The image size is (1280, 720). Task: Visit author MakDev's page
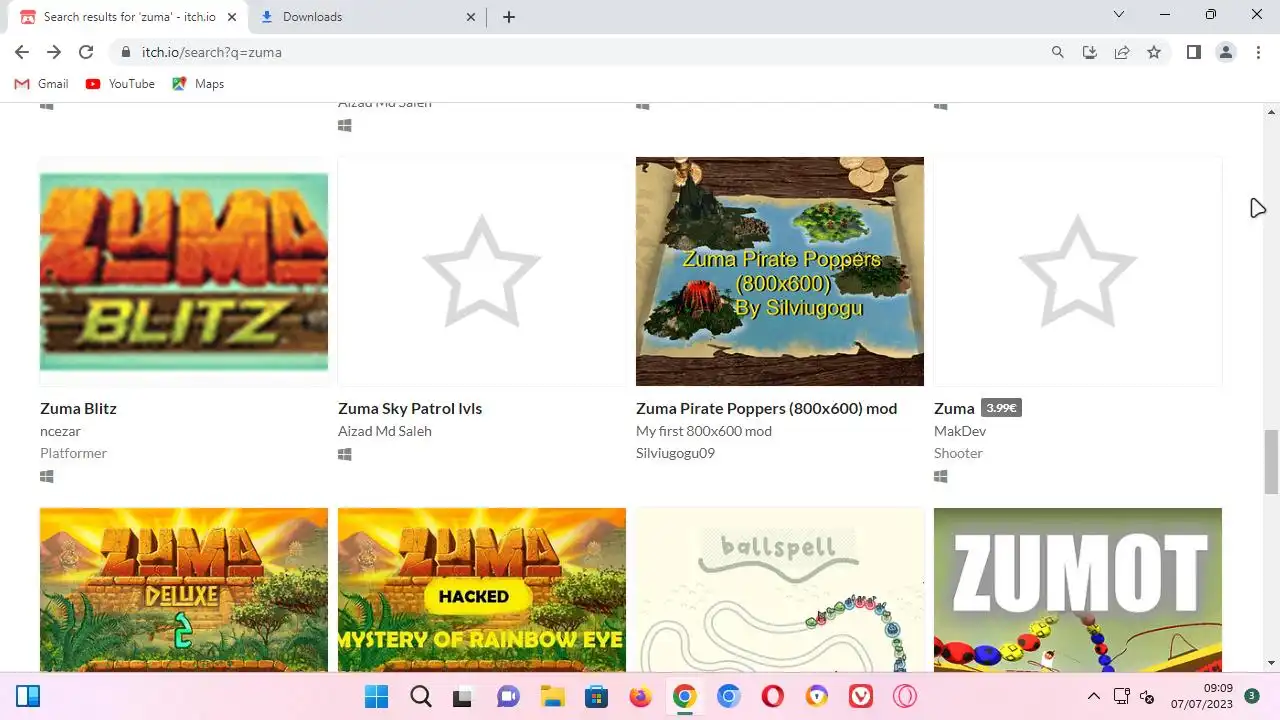point(960,431)
